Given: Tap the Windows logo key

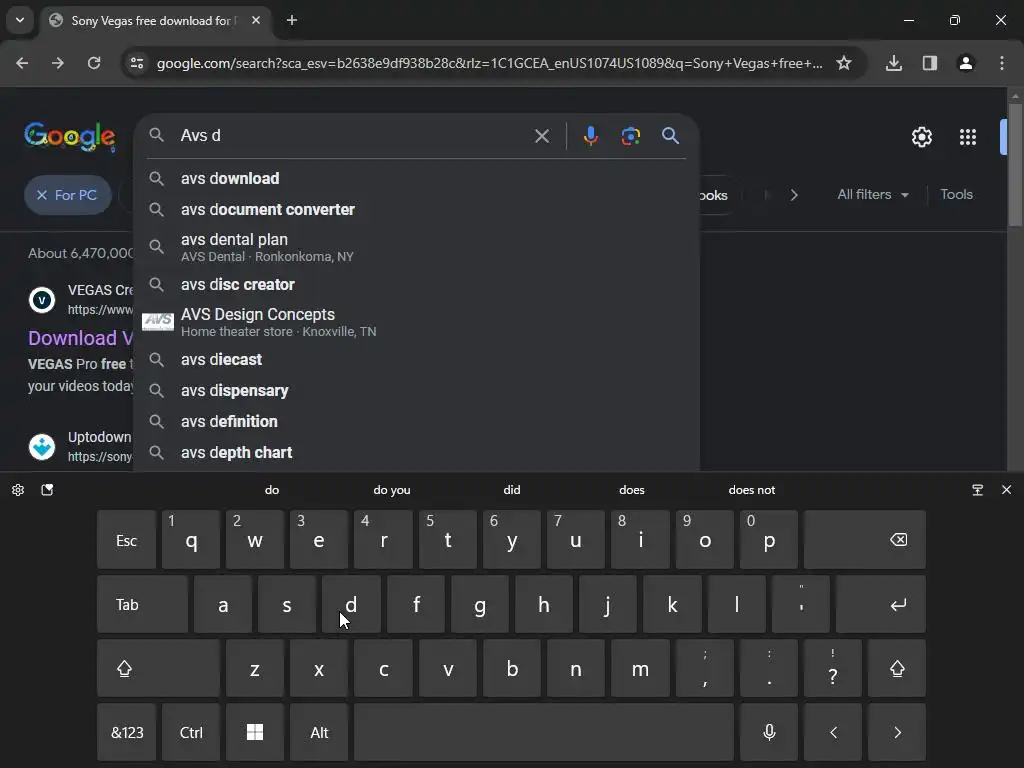Looking at the screenshot, I should [255, 732].
